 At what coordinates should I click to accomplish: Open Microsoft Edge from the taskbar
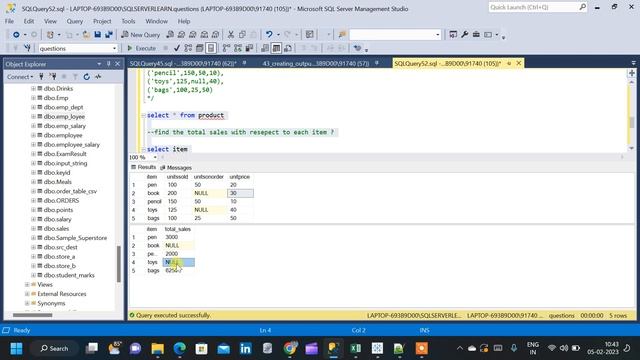tap(179, 348)
